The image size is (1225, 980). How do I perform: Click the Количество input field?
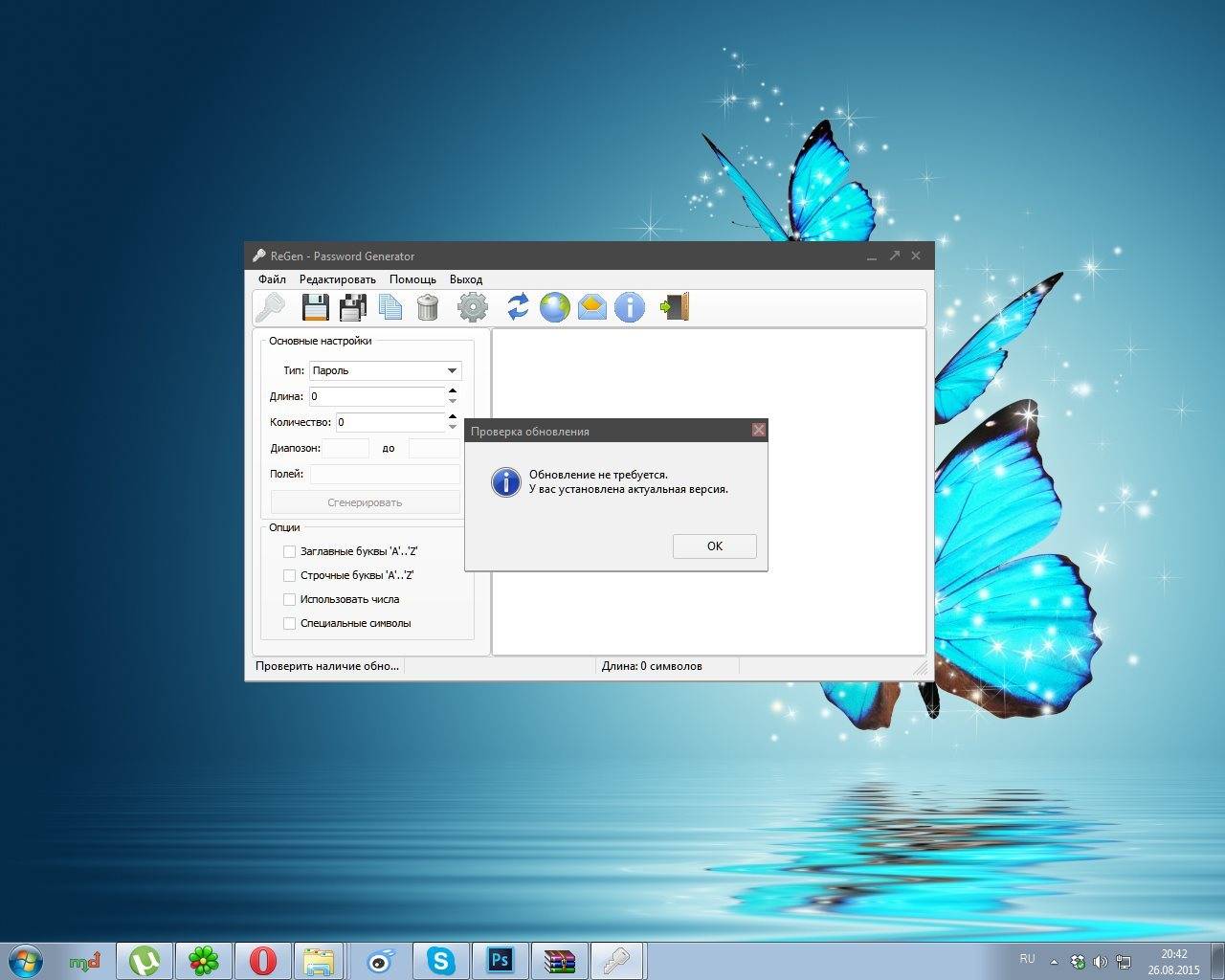coord(390,422)
